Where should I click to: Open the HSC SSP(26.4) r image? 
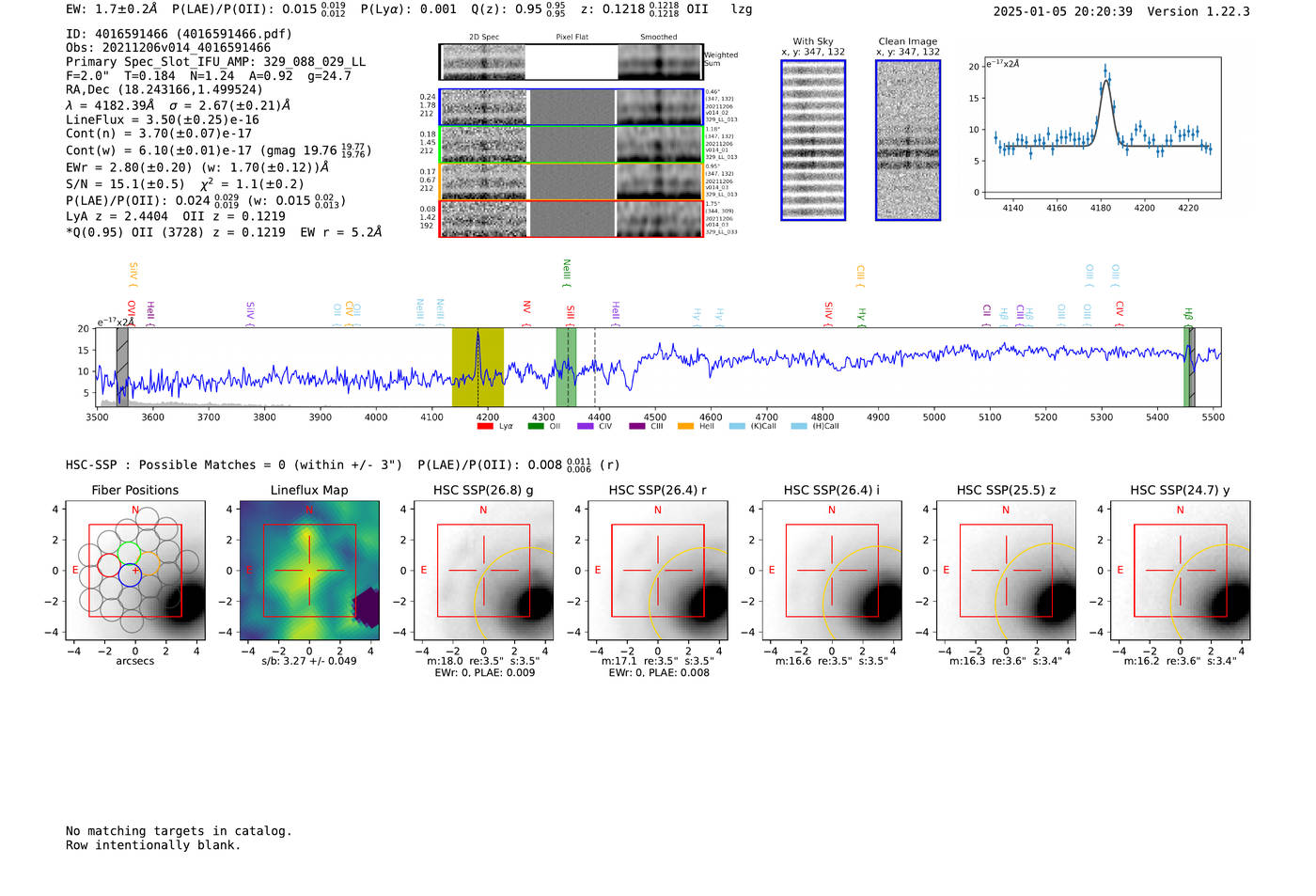point(657,571)
